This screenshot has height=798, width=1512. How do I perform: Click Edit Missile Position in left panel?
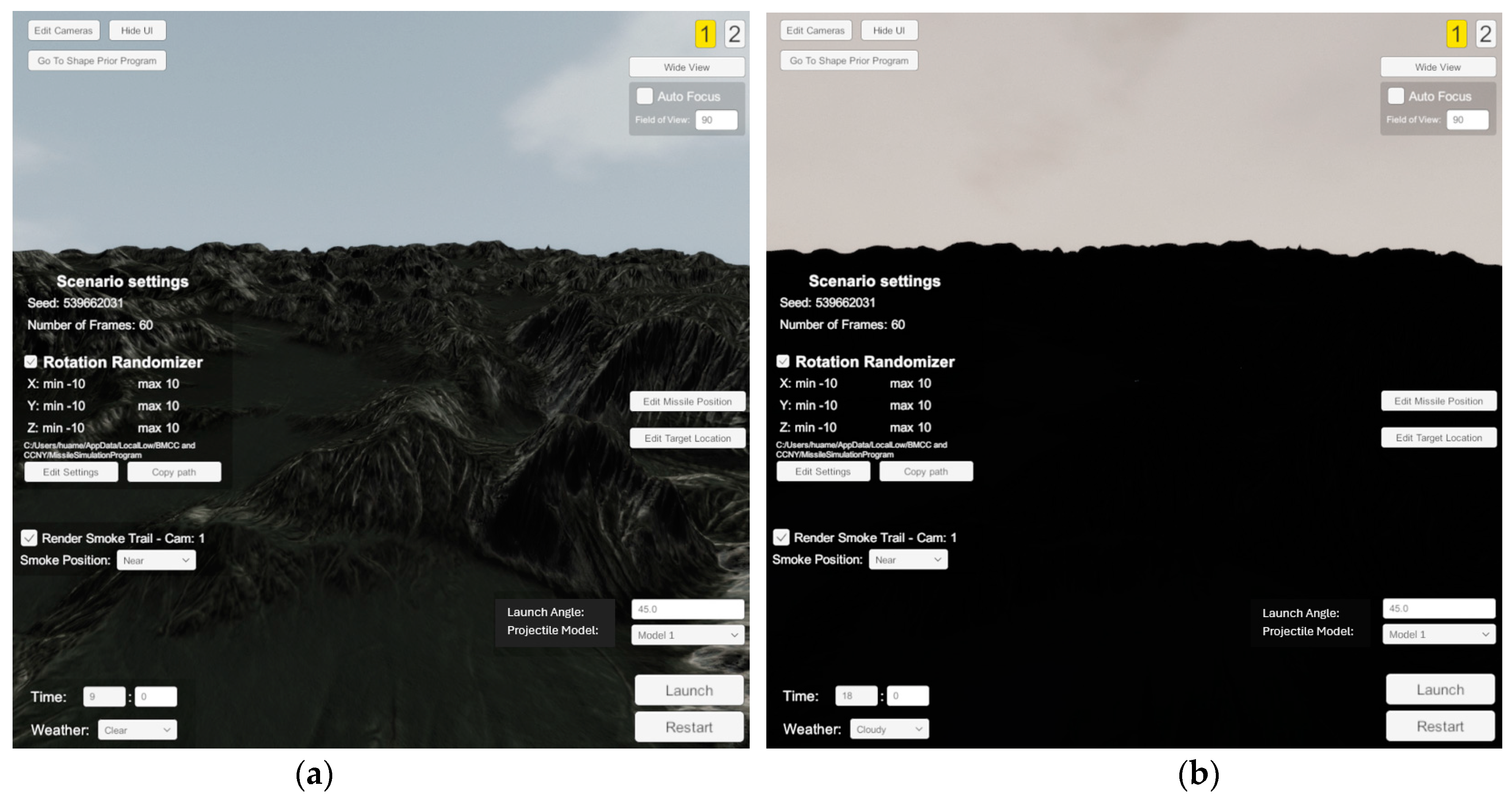pos(687,402)
